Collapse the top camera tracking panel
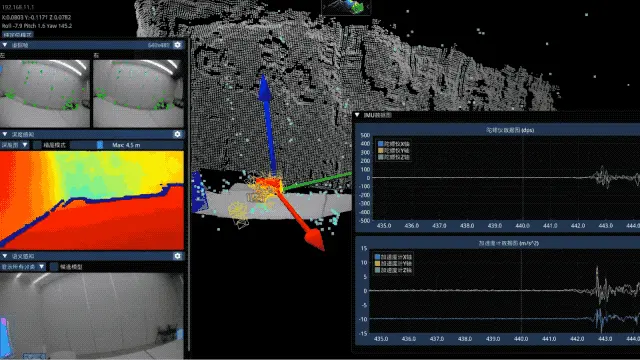640x360 pixels. [x=5, y=45]
